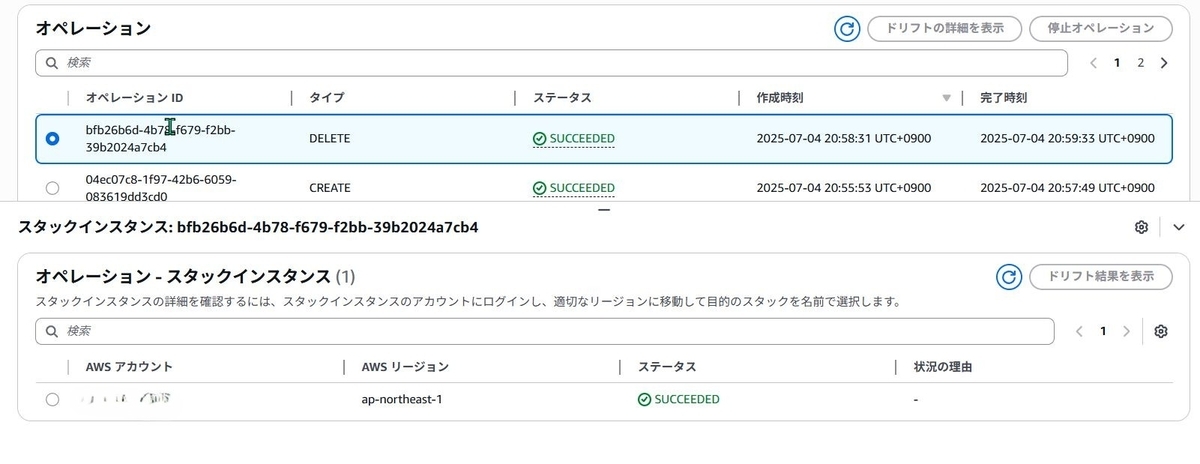The width and height of the screenshot is (1200, 464).
Task: Go to next page of stack instances
Action: tap(1127, 331)
